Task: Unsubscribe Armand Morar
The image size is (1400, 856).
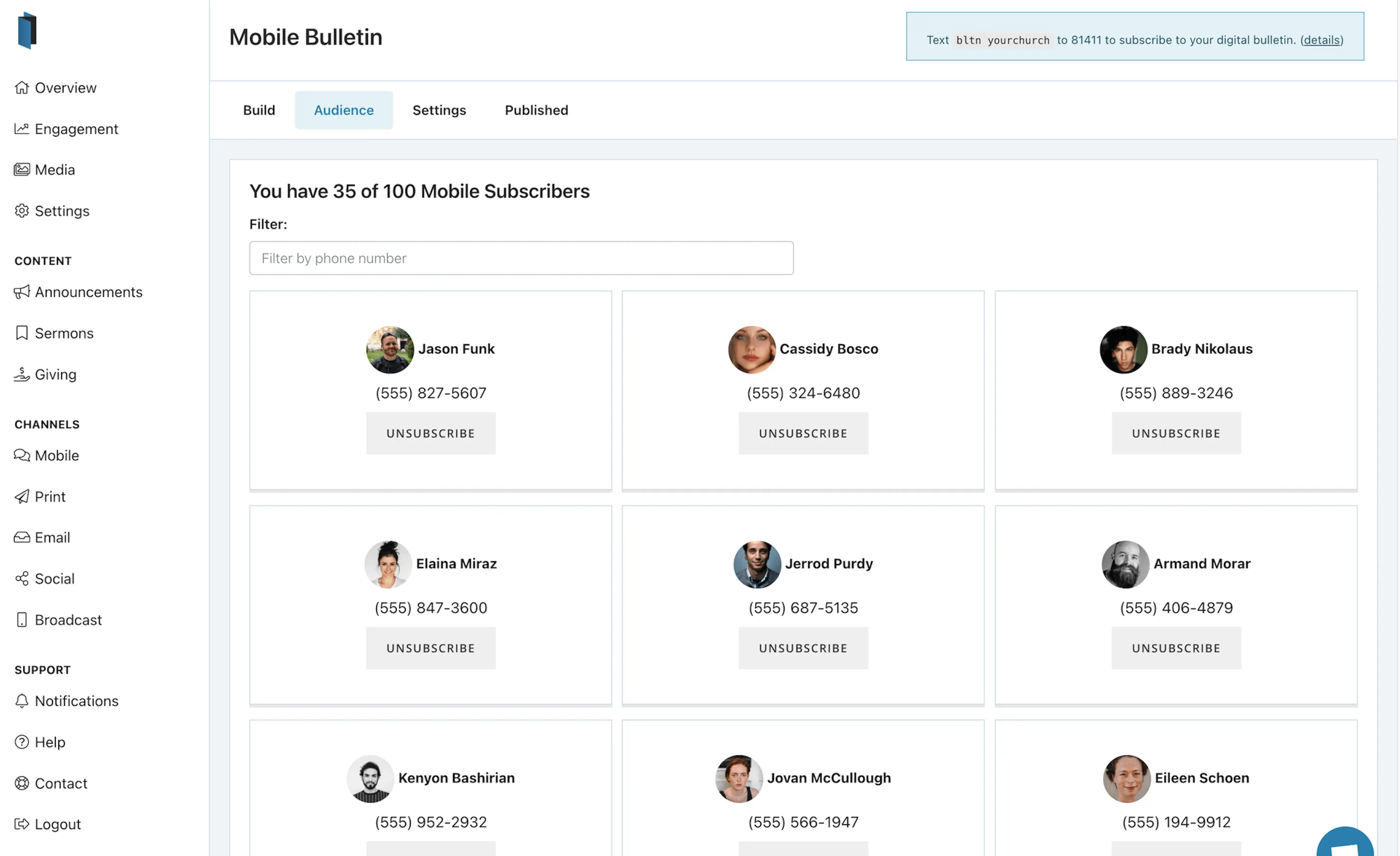Action: coord(1175,648)
